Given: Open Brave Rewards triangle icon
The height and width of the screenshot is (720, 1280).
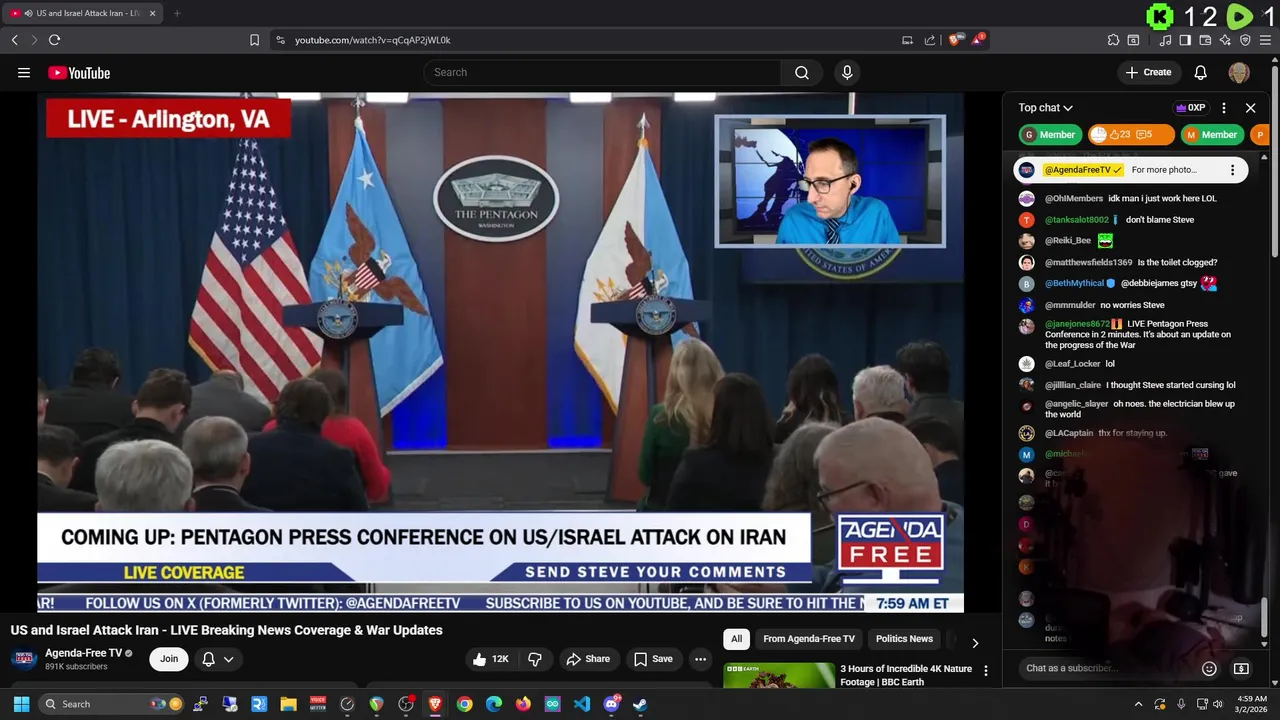Looking at the screenshot, I should [x=979, y=40].
